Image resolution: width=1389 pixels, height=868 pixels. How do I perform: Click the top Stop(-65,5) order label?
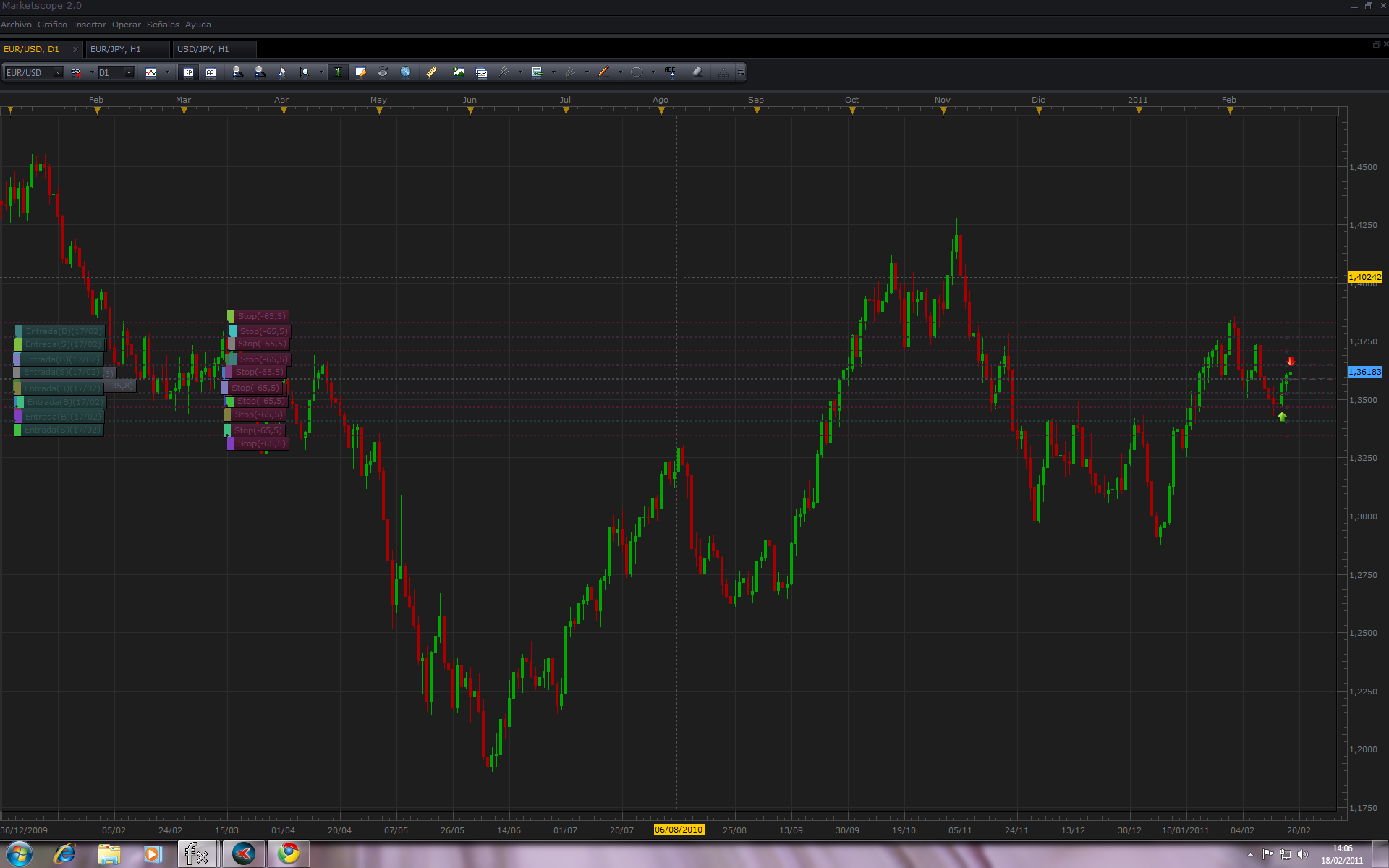(261, 316)
